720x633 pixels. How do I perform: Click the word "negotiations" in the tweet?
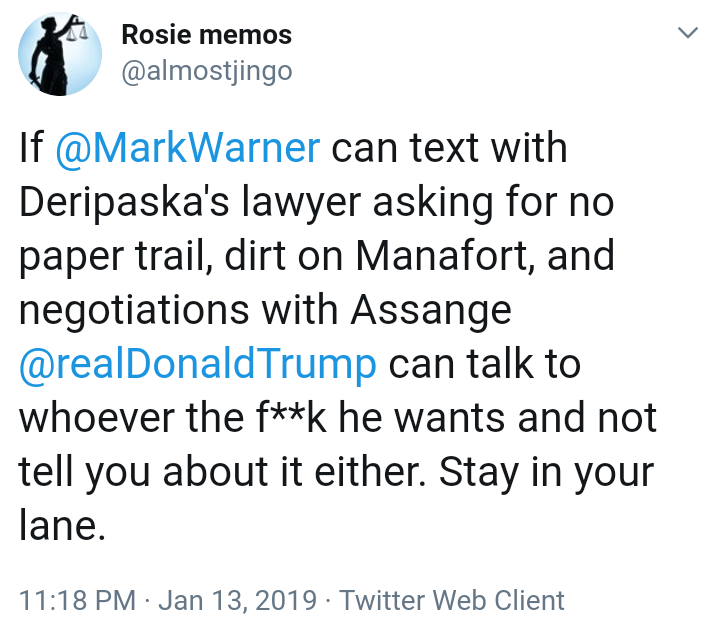click(x=134, y=310)
